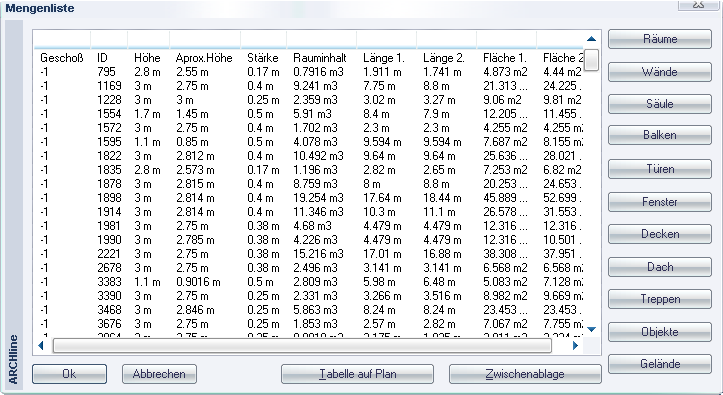This screenshot has height=395, width=723.
Task: Click the Stärke column label
Action: click(x=263, y=58)
